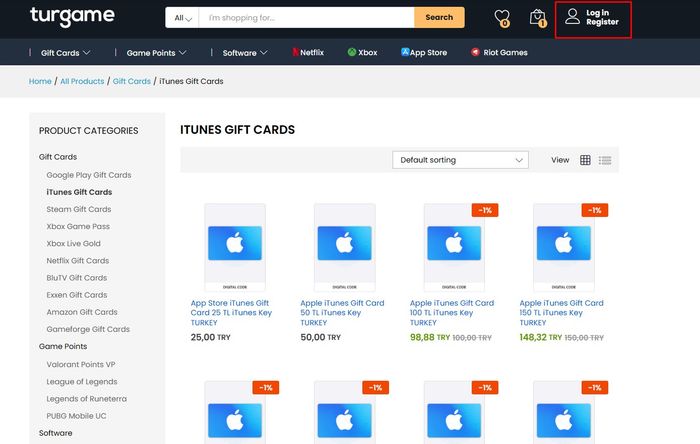Go to Gift Cards breadcrumb

click(x=132, y=81)
